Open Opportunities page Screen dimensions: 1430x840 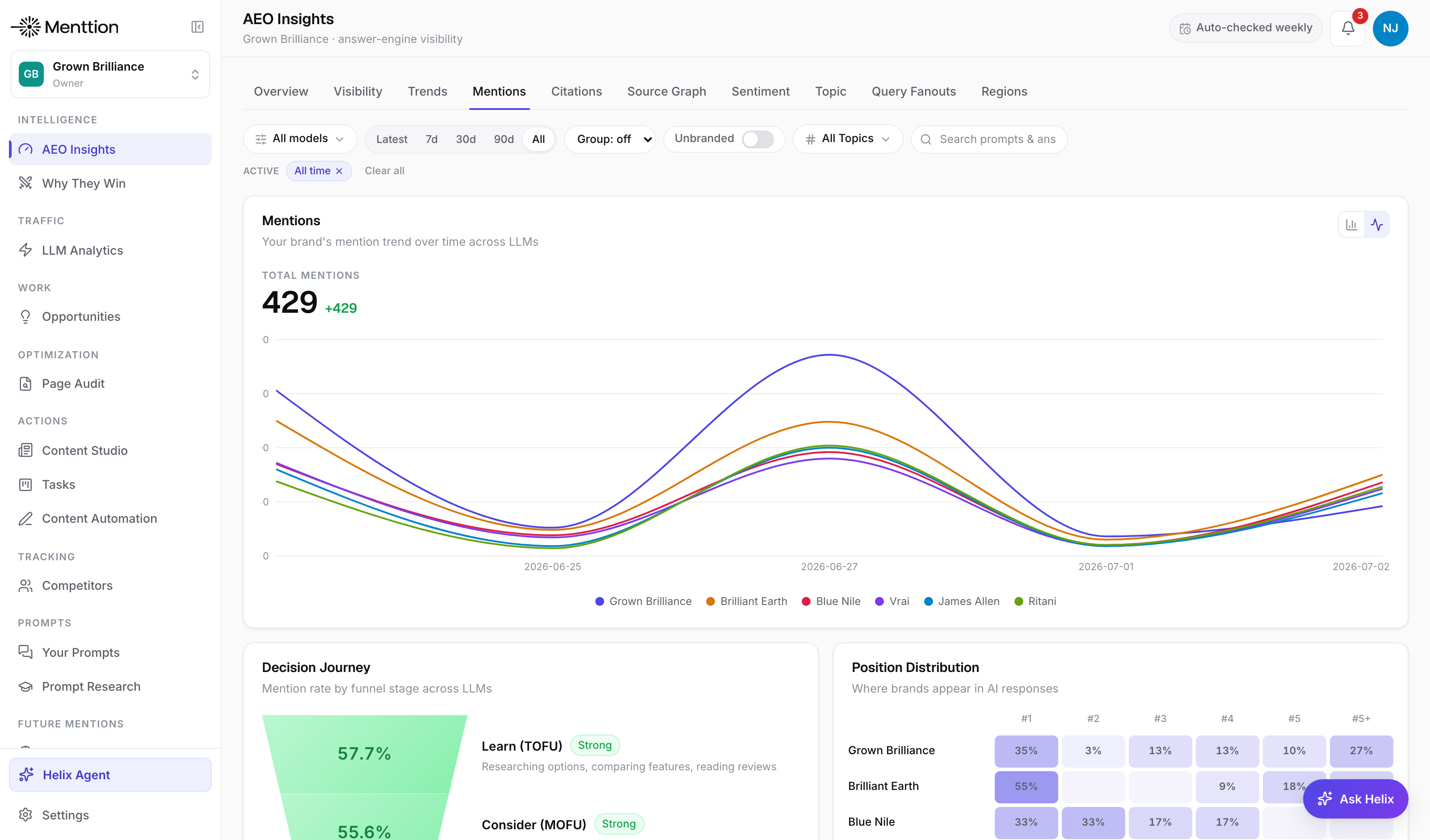[111, 317]
